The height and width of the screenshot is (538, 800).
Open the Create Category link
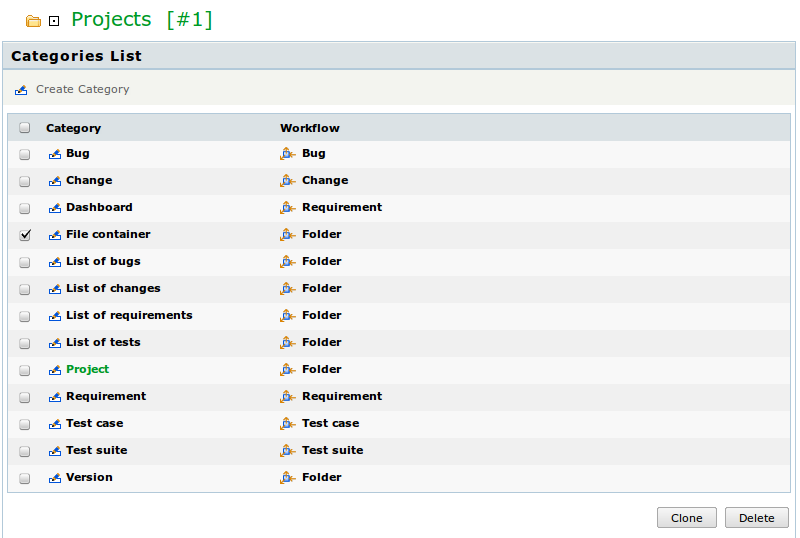pos(83,89)
